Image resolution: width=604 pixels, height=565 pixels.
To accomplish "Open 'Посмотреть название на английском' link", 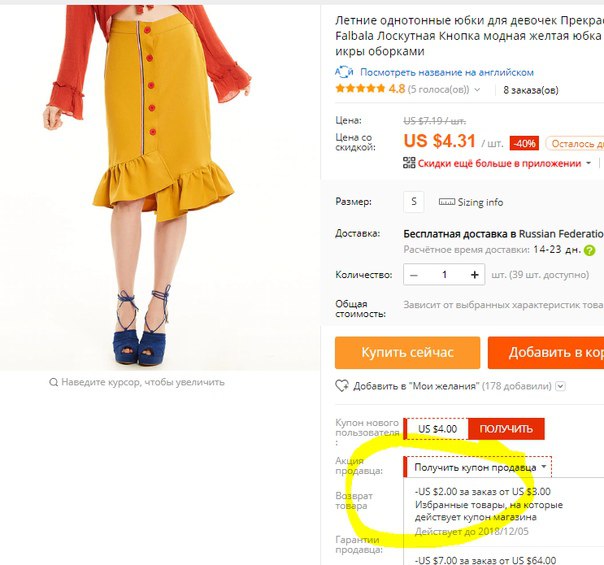I will click(447, 72).
